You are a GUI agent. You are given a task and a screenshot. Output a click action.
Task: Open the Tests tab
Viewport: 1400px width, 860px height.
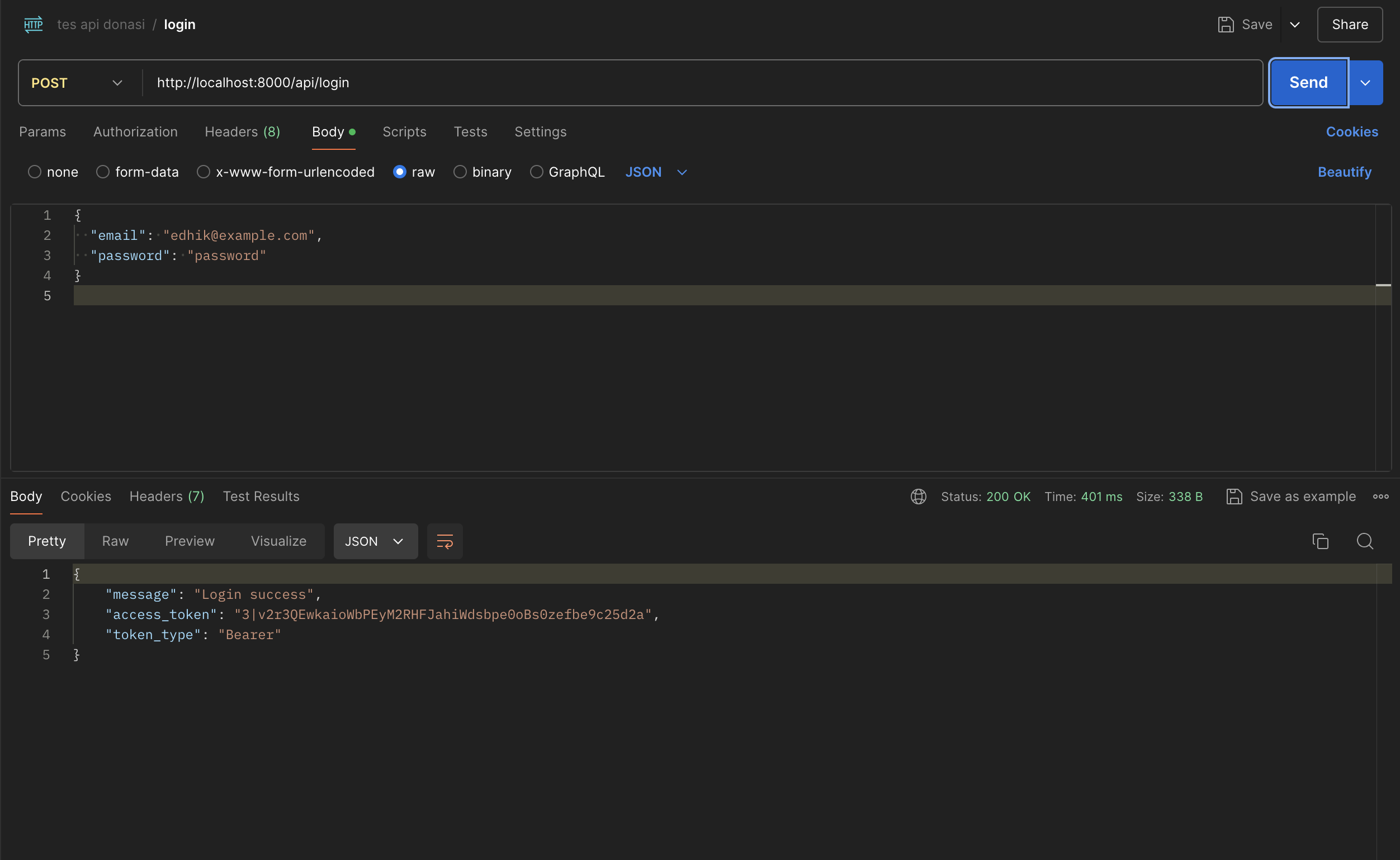click(470, 132)
